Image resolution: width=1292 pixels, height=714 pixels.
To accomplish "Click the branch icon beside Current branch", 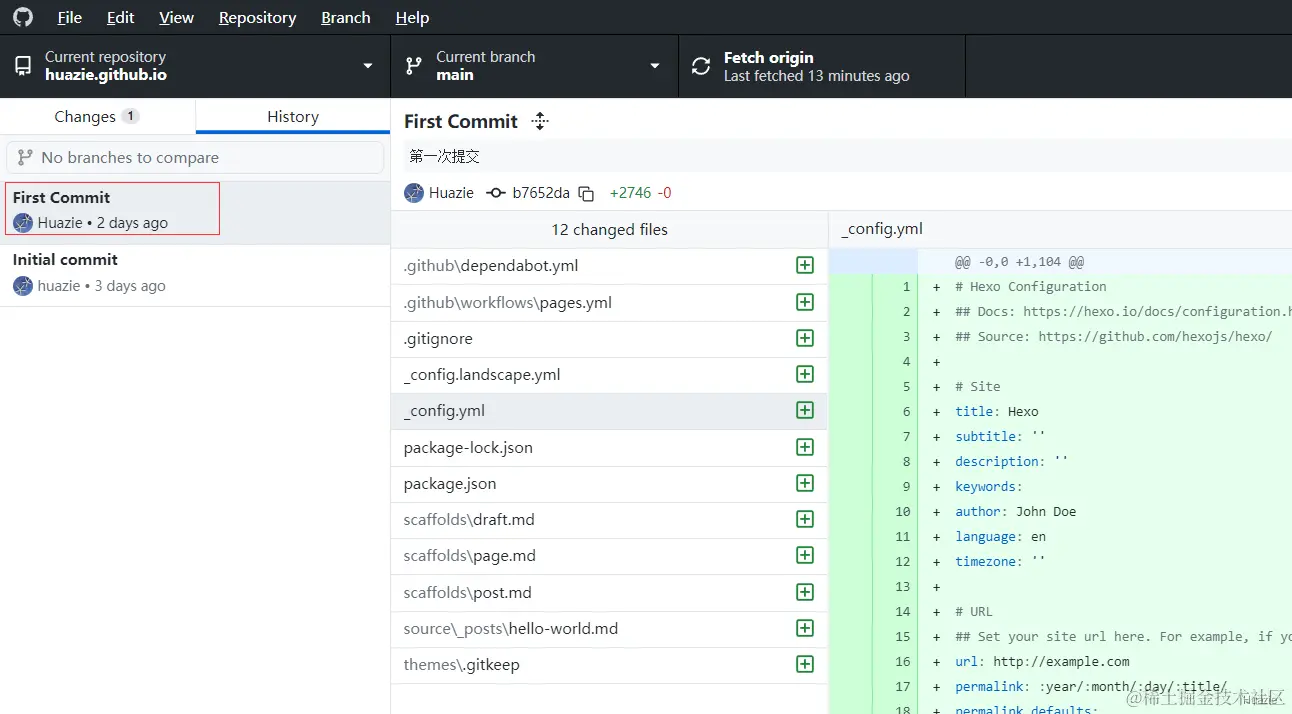I will pos(413,66).
